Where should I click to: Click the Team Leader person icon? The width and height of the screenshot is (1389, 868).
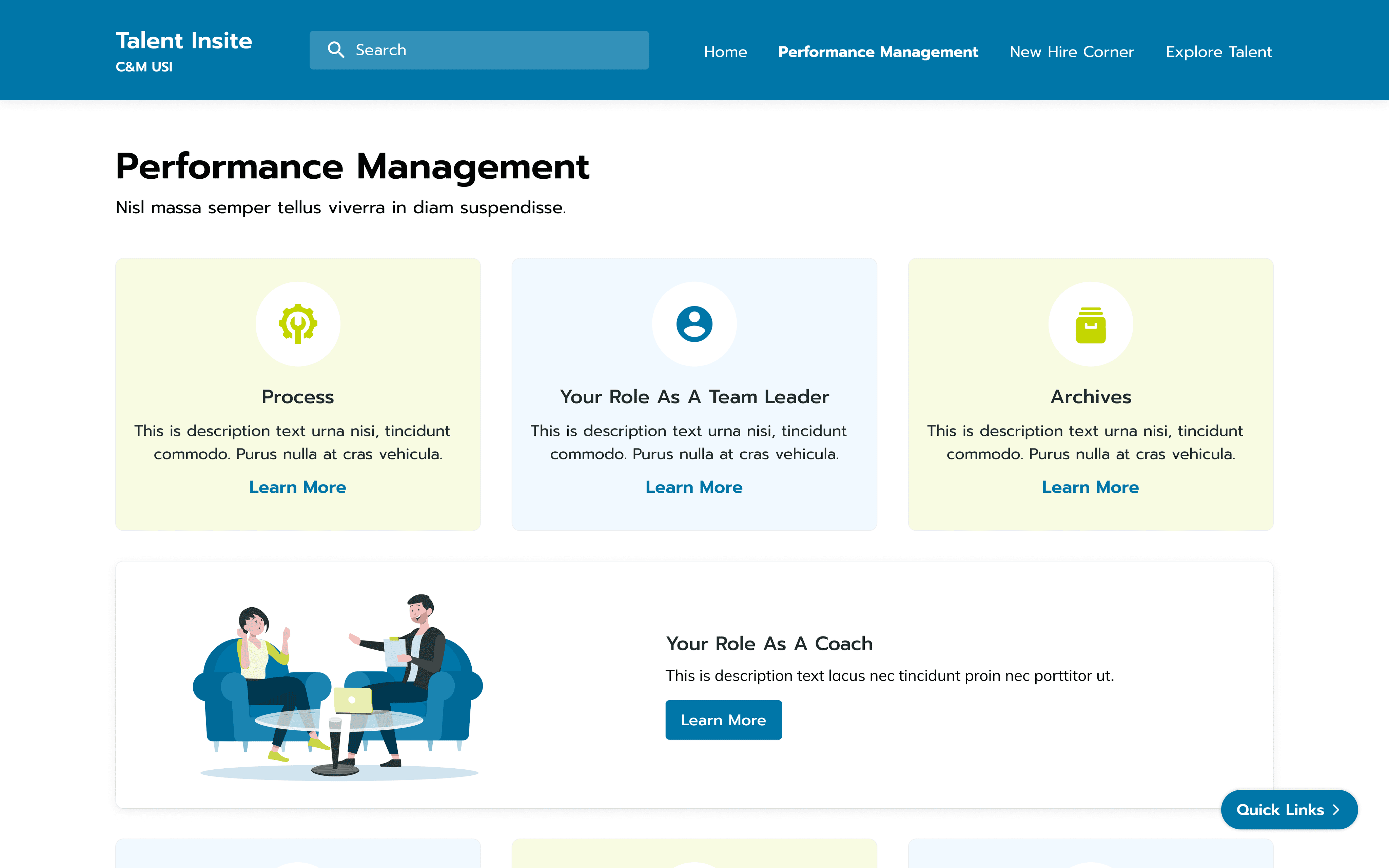click(x=694, y=324)
